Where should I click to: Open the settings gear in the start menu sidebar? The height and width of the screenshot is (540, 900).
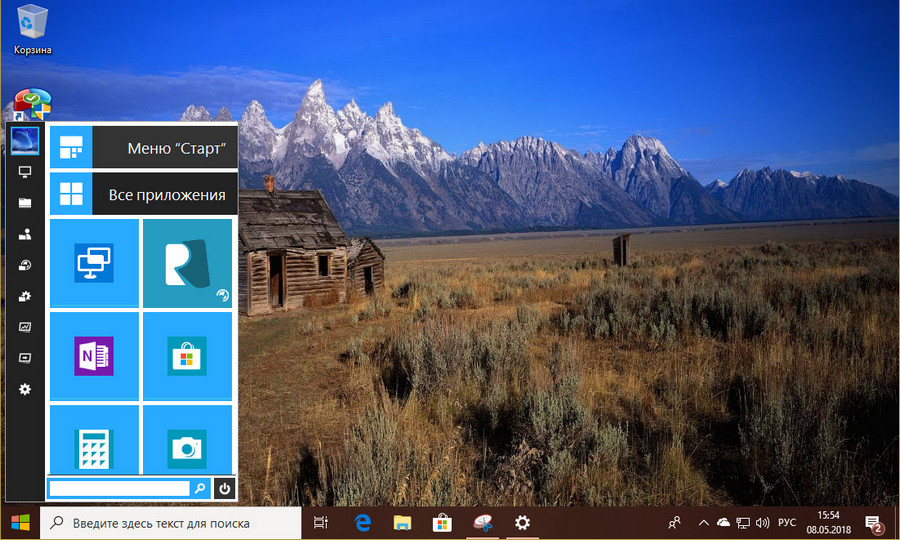point(25,389)
